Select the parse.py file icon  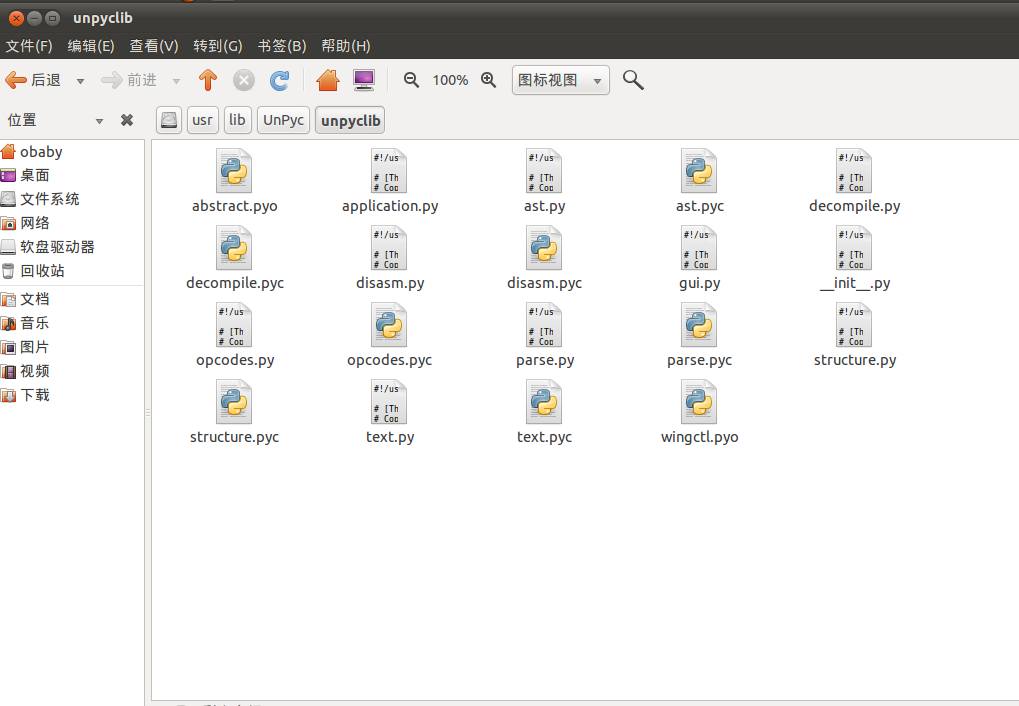pyautogui.click(x=544, y=325)
